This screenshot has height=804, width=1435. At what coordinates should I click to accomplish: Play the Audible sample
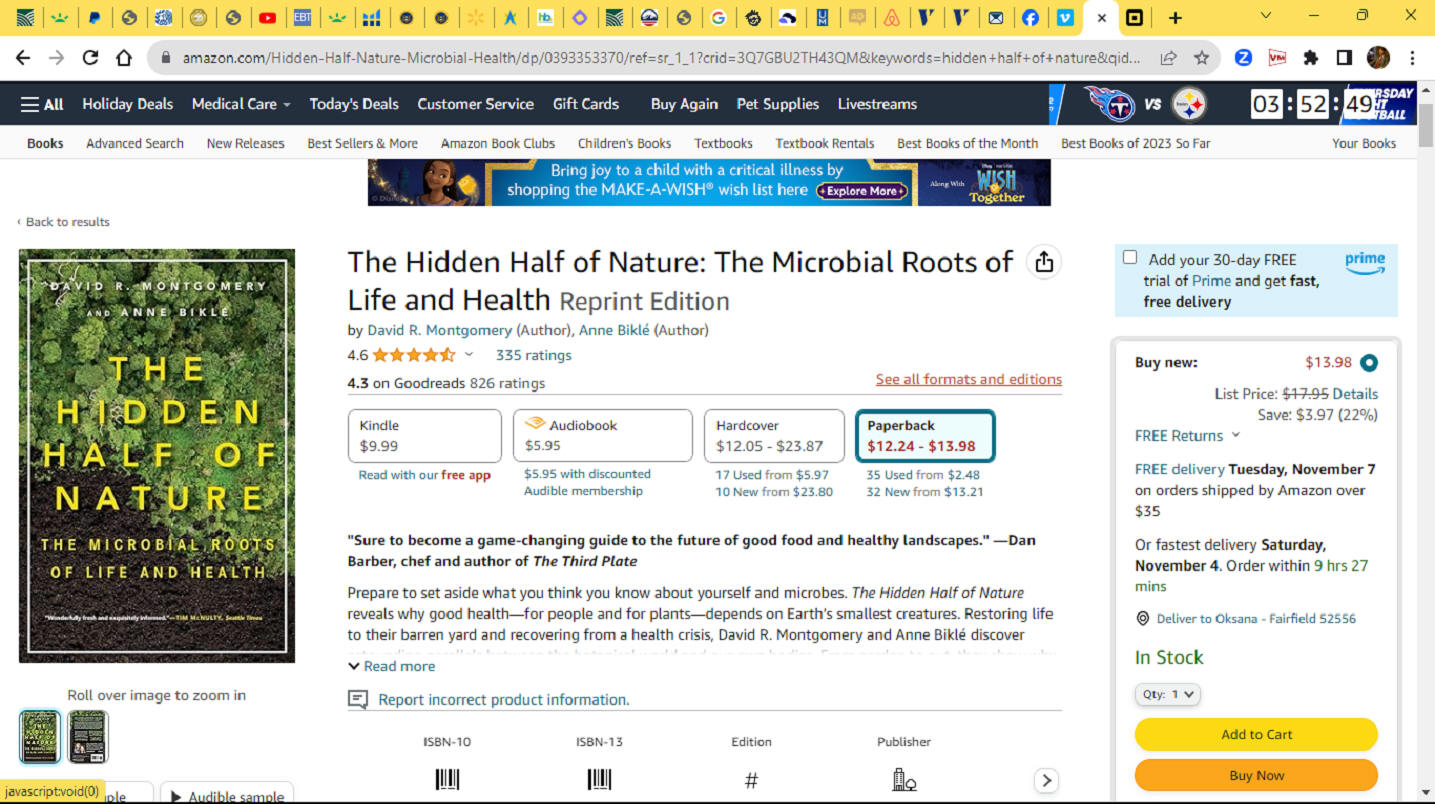point(228,794)
